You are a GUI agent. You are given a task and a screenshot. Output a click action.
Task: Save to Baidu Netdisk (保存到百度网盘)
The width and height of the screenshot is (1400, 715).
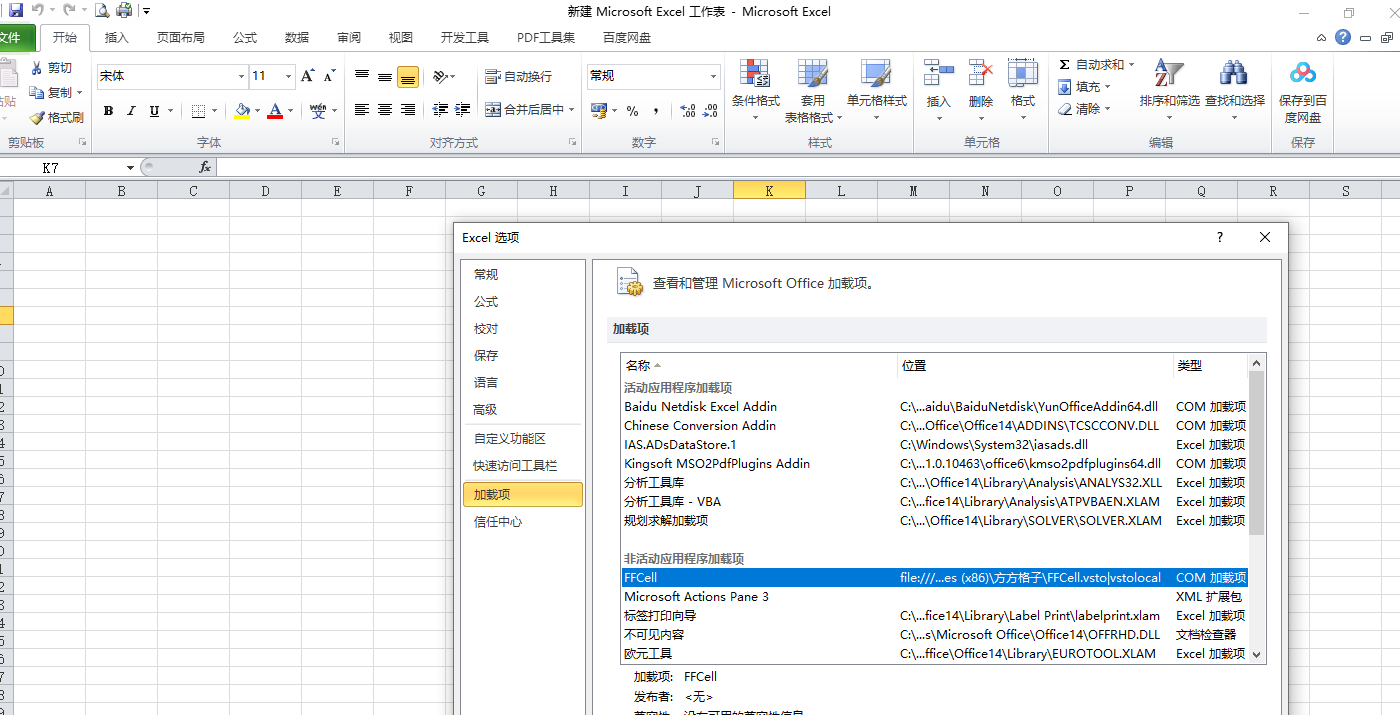tap(1303, 90)
